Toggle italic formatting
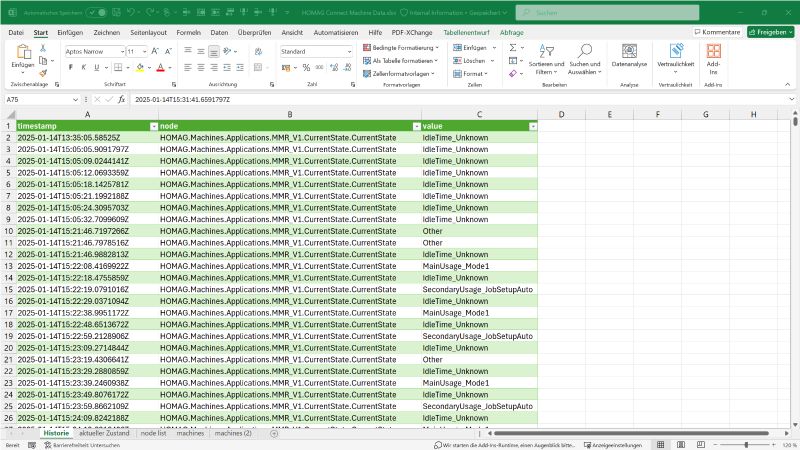The width and height of the screenshot is (800, 450). 83,67
